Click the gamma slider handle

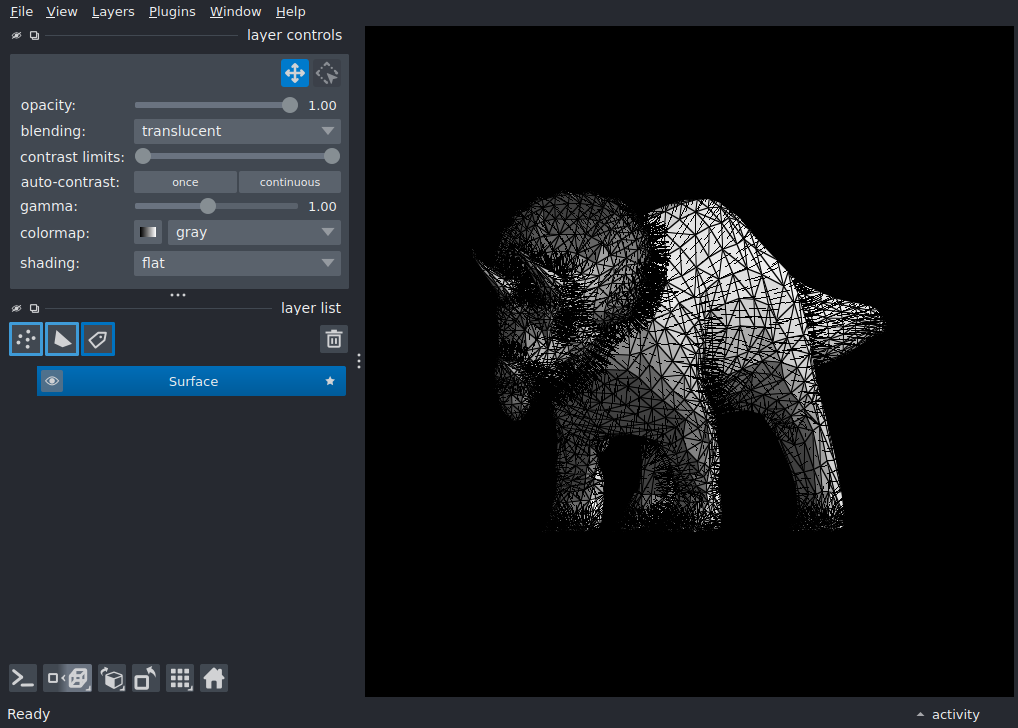tap(208, 207)
